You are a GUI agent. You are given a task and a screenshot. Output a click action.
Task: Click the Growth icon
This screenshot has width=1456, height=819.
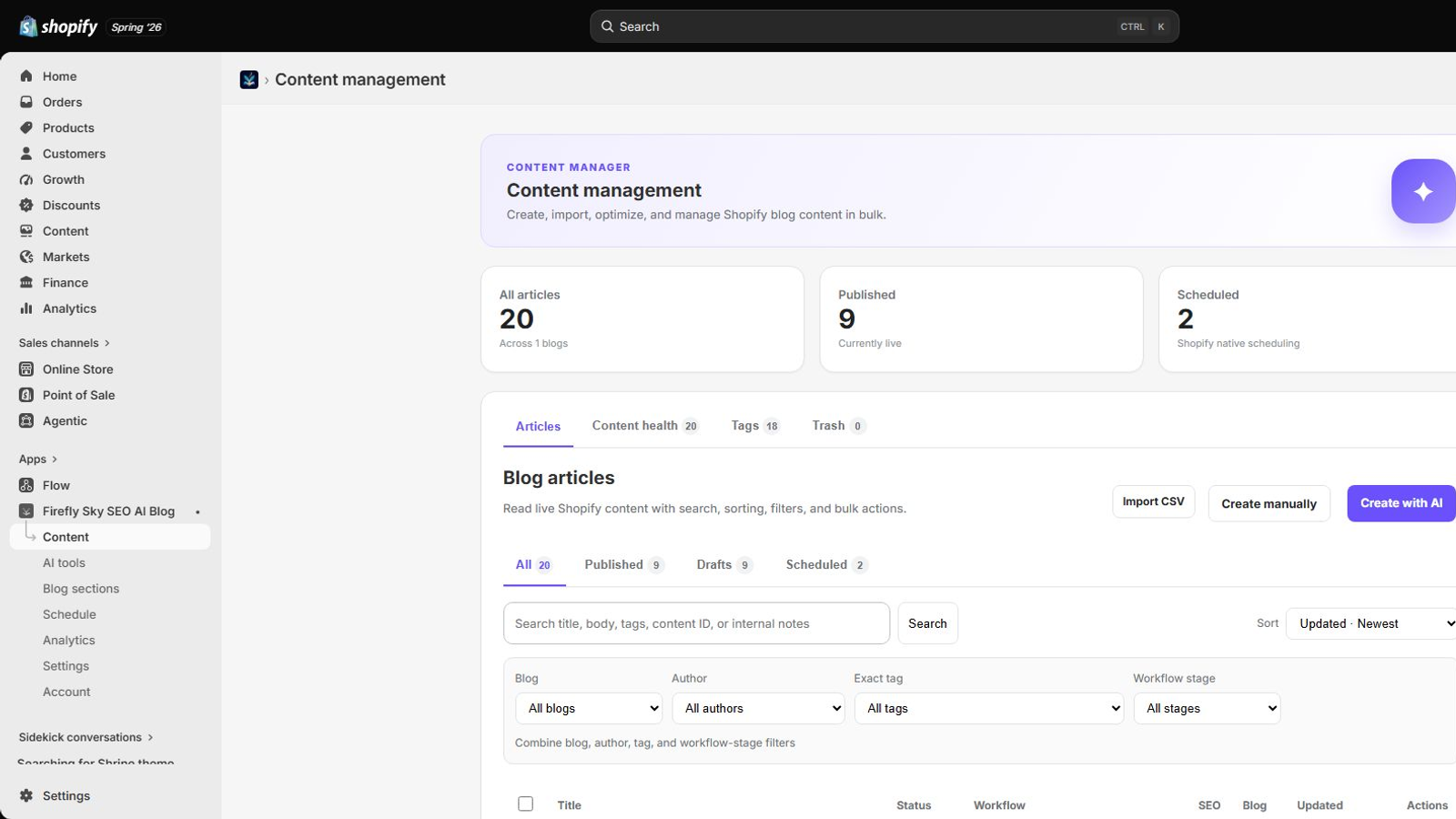pos(26,179)
